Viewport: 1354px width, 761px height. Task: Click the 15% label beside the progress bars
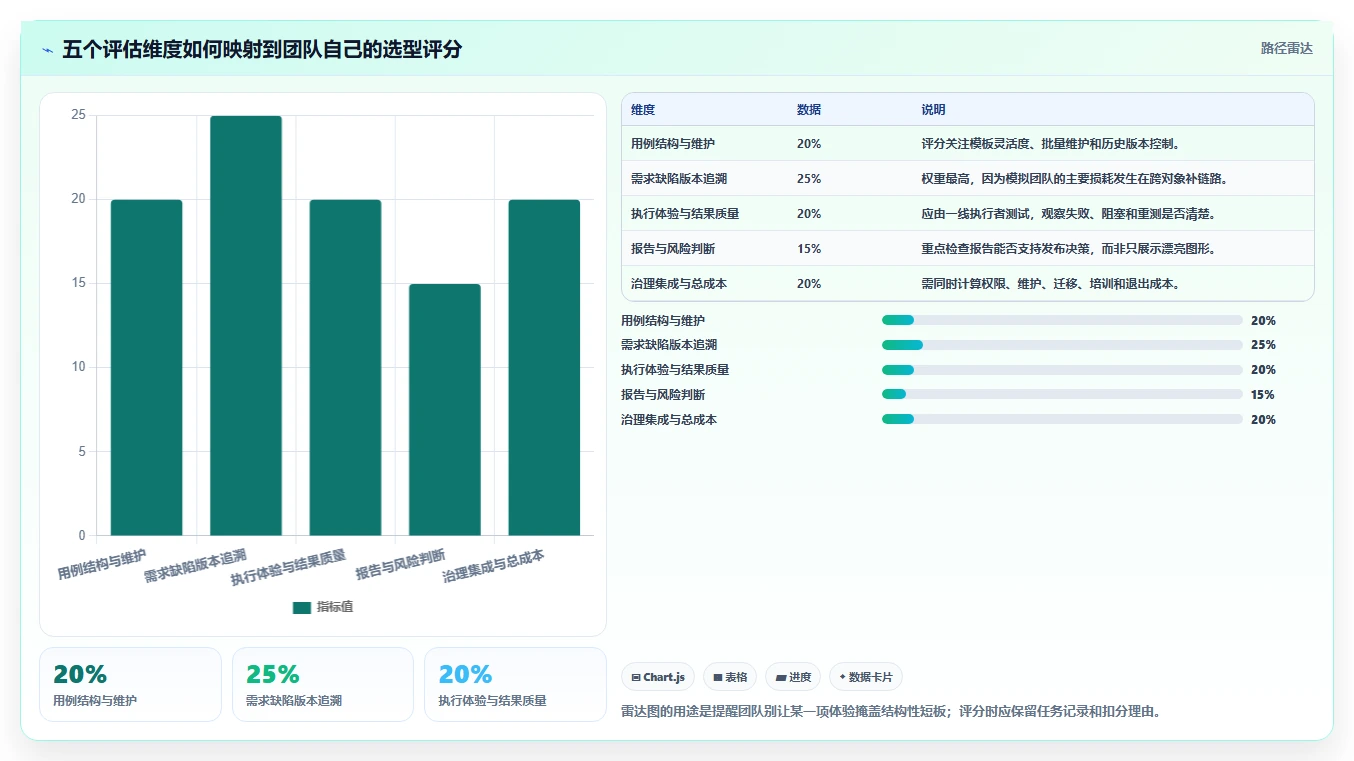1263,395
